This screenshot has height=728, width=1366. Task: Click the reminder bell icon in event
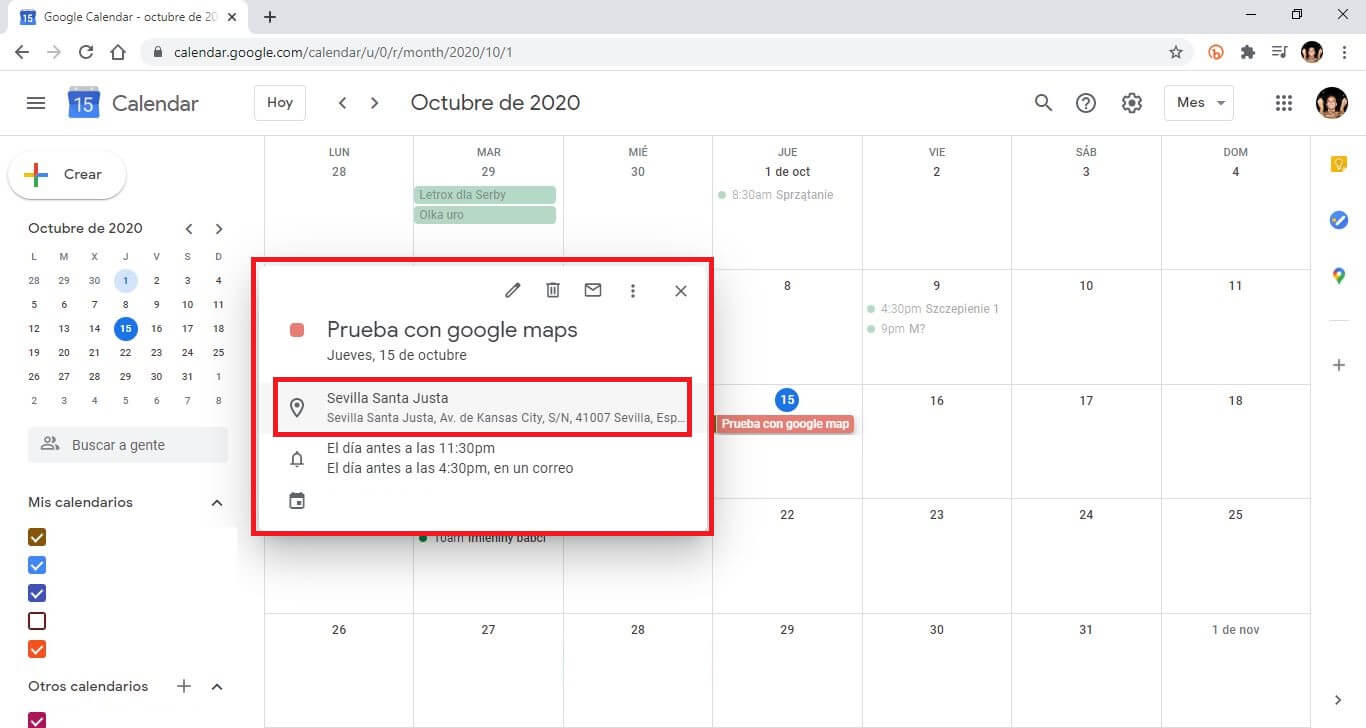click(297, 459)
